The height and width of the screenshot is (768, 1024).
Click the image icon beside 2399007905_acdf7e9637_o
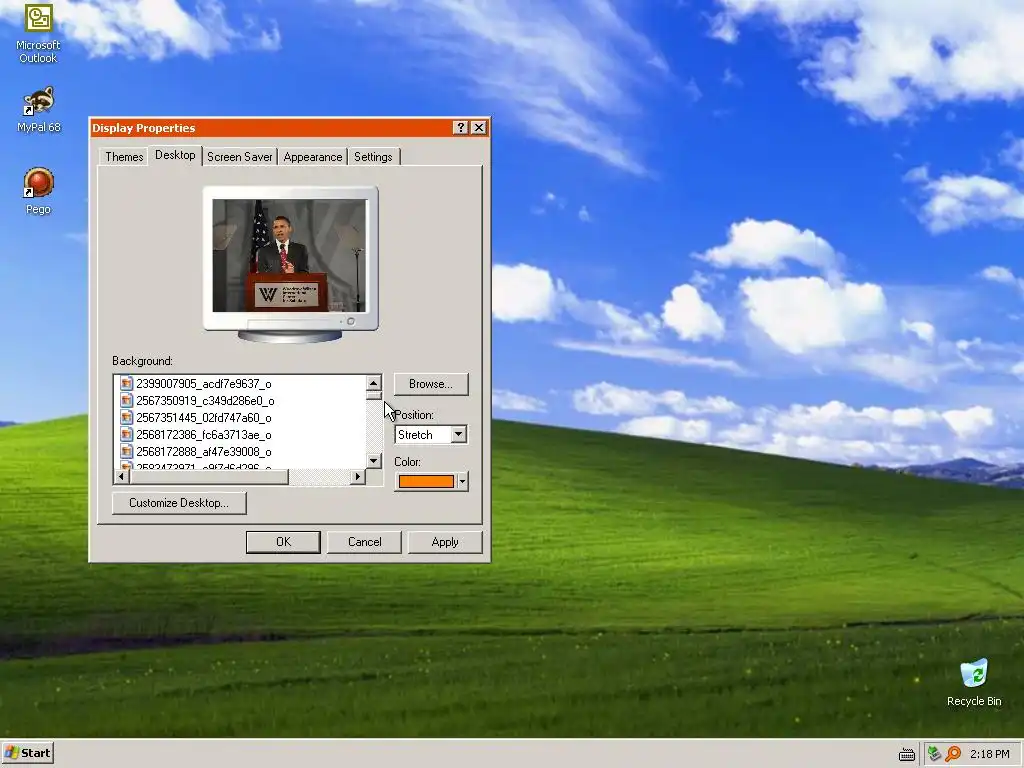click(x=127, y=383)
